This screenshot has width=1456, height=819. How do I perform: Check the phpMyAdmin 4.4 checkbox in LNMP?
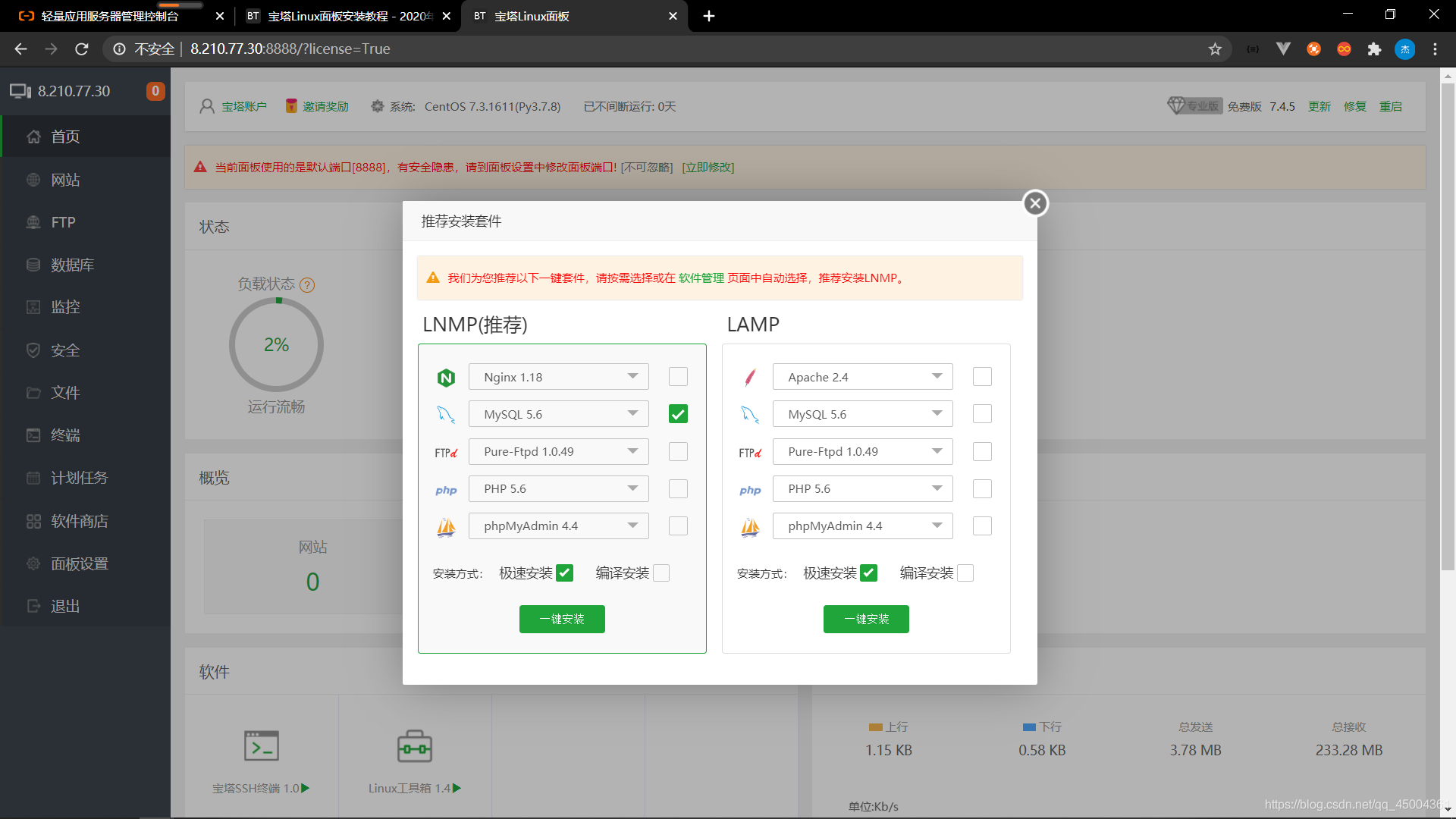[678, 526]
